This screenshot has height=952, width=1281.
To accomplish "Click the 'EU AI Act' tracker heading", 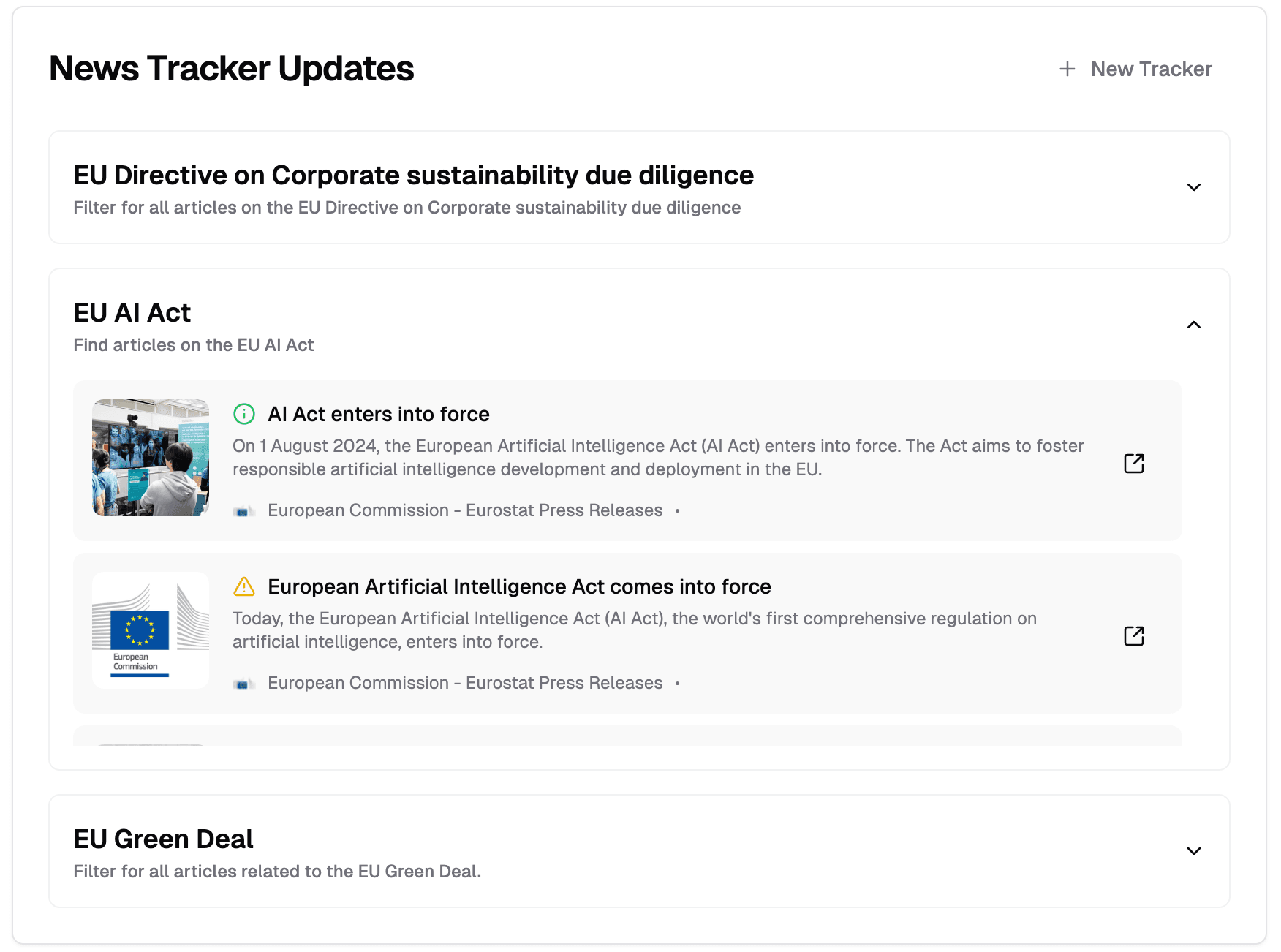I will [132, 313].
